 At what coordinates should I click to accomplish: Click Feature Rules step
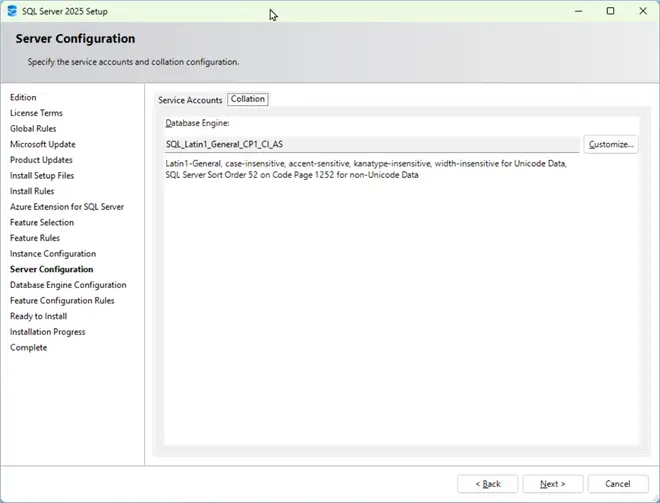35,238
